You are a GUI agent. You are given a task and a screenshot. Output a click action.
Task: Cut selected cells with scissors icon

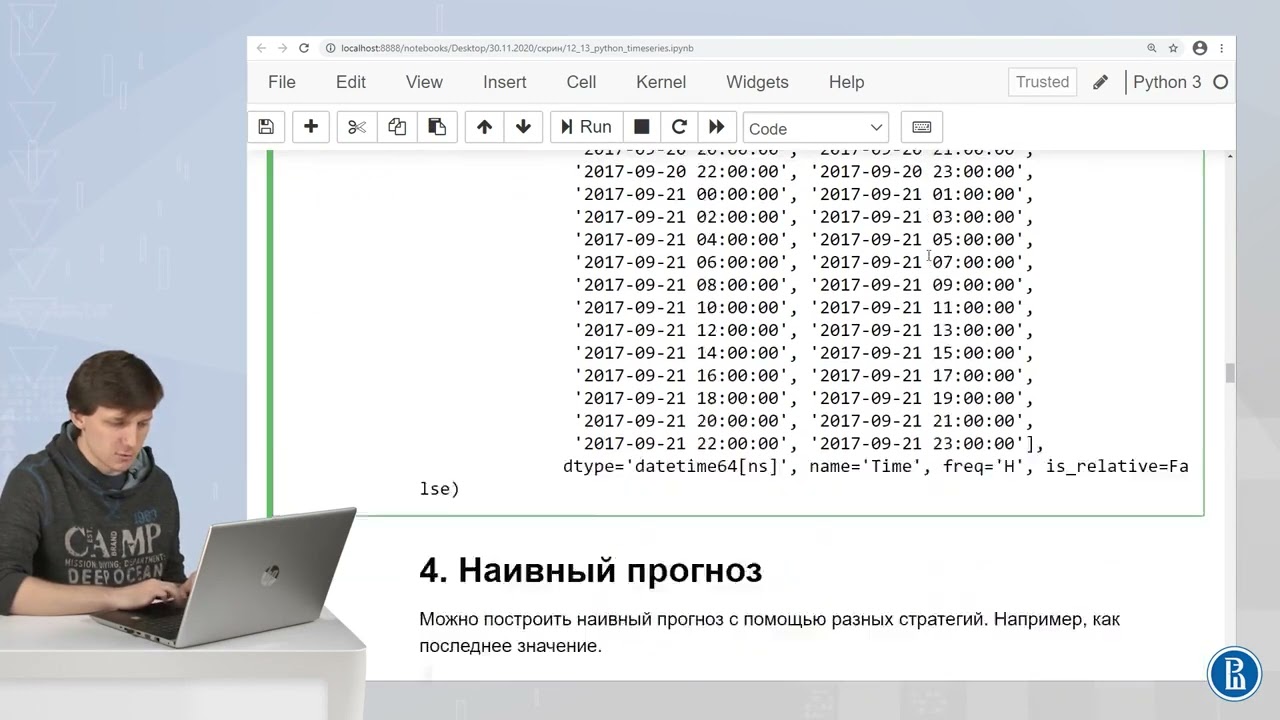(x=357, y=127)
